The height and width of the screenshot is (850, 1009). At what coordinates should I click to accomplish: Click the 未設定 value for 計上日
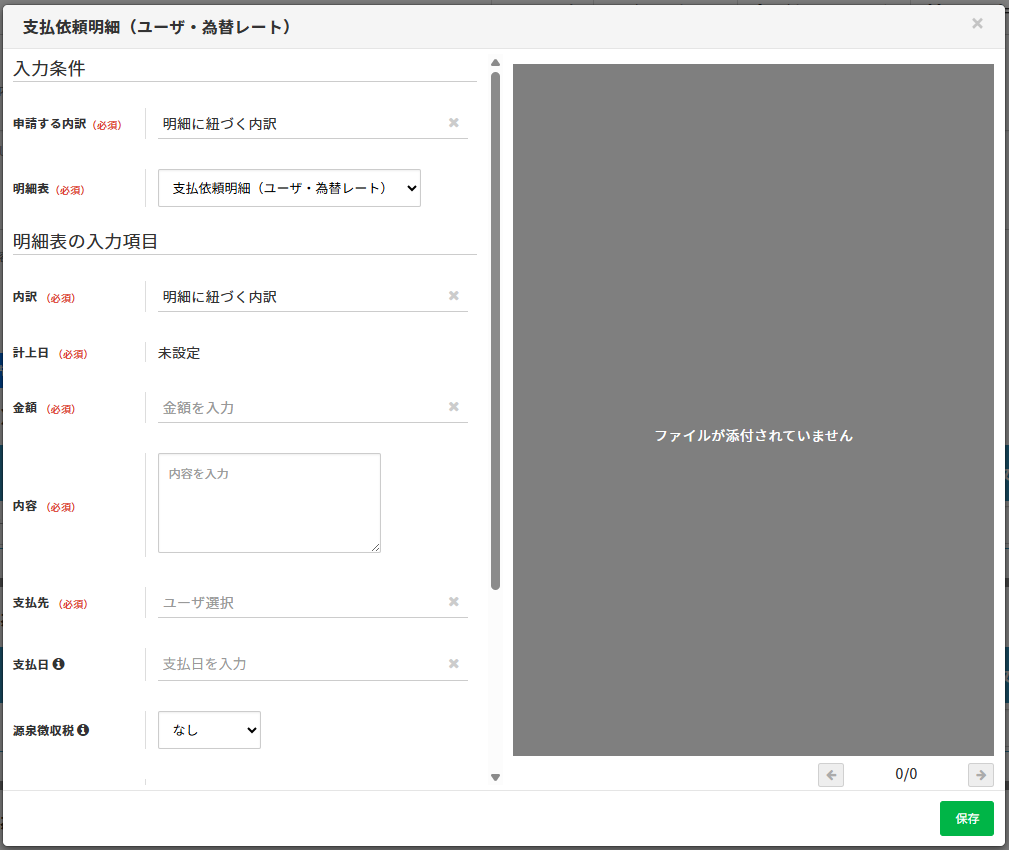click(x=180, y=353)
